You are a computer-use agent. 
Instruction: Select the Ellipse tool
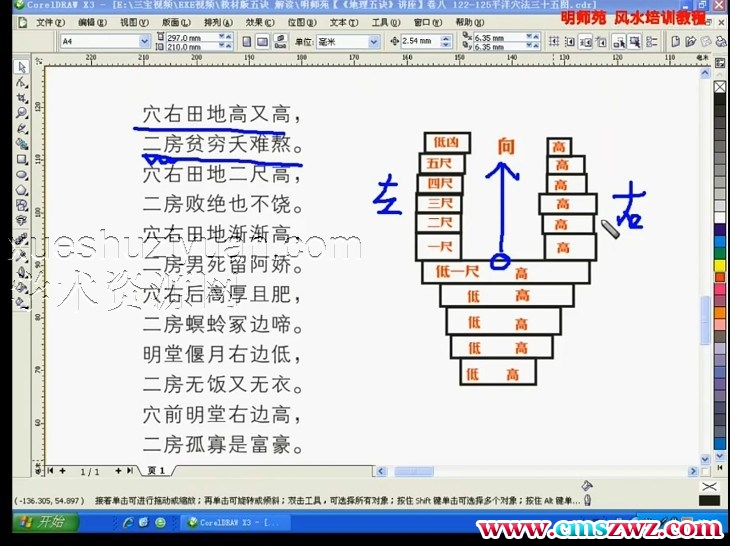[21, 175]
